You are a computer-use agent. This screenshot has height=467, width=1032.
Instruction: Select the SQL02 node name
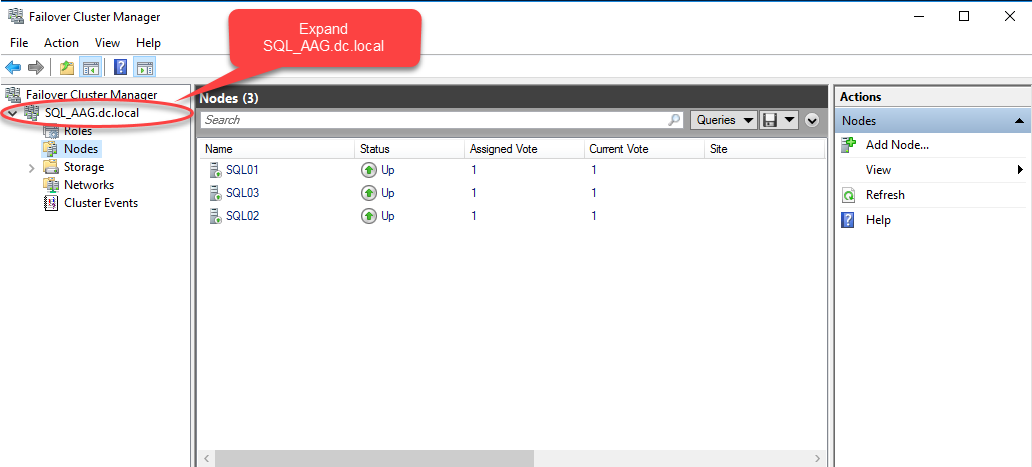click(242, 216)
